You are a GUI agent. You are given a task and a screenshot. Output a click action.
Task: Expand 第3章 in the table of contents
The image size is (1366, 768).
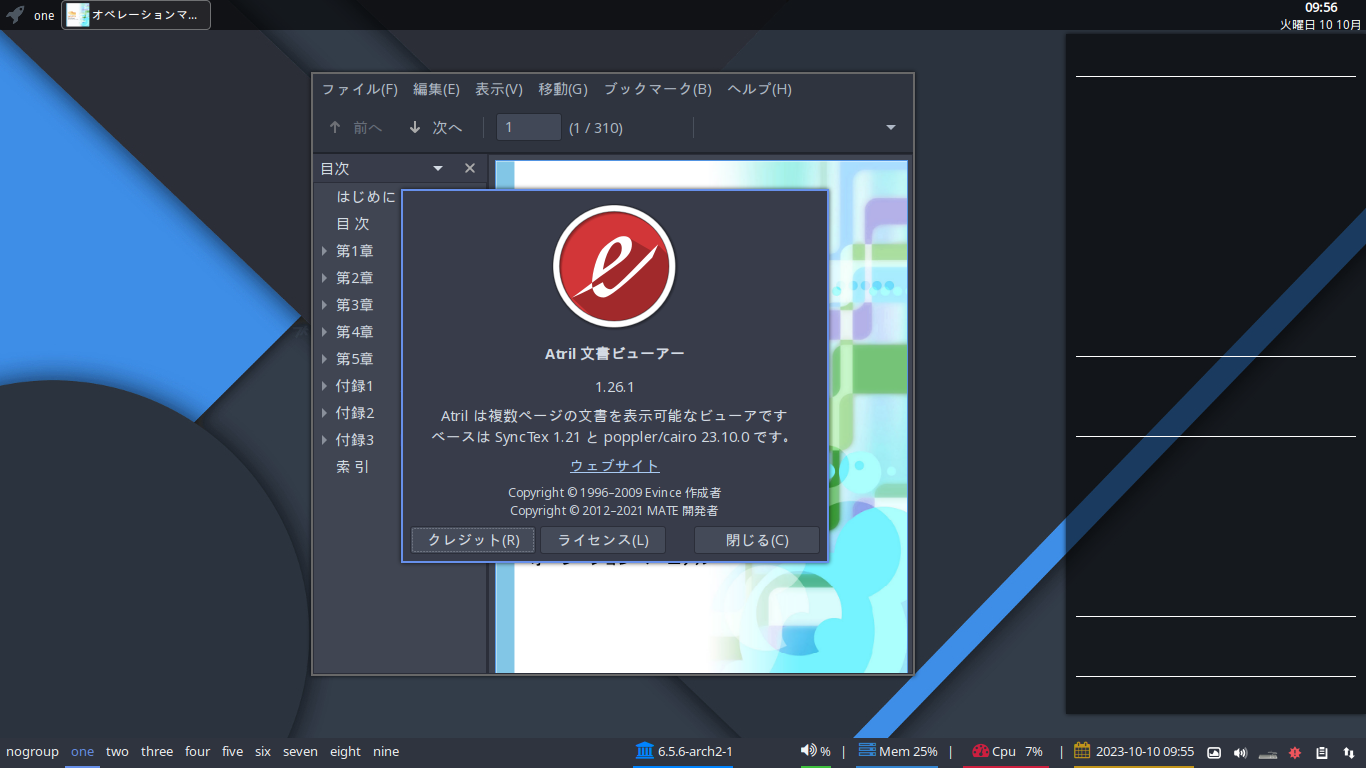pyautogui.click(x=325, y=305)
